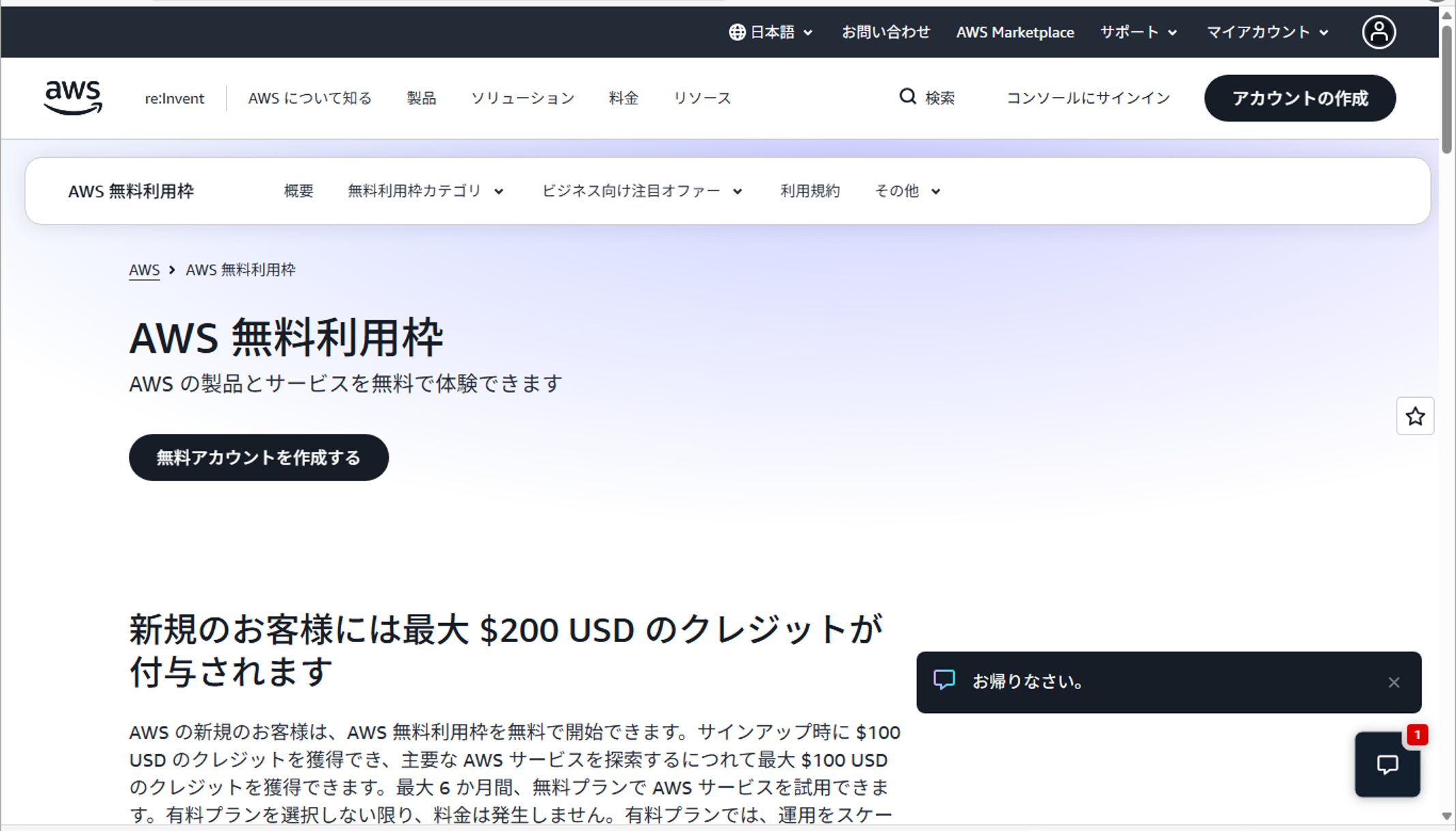Click the star bookmark icon

click(x=1415, y=416)
